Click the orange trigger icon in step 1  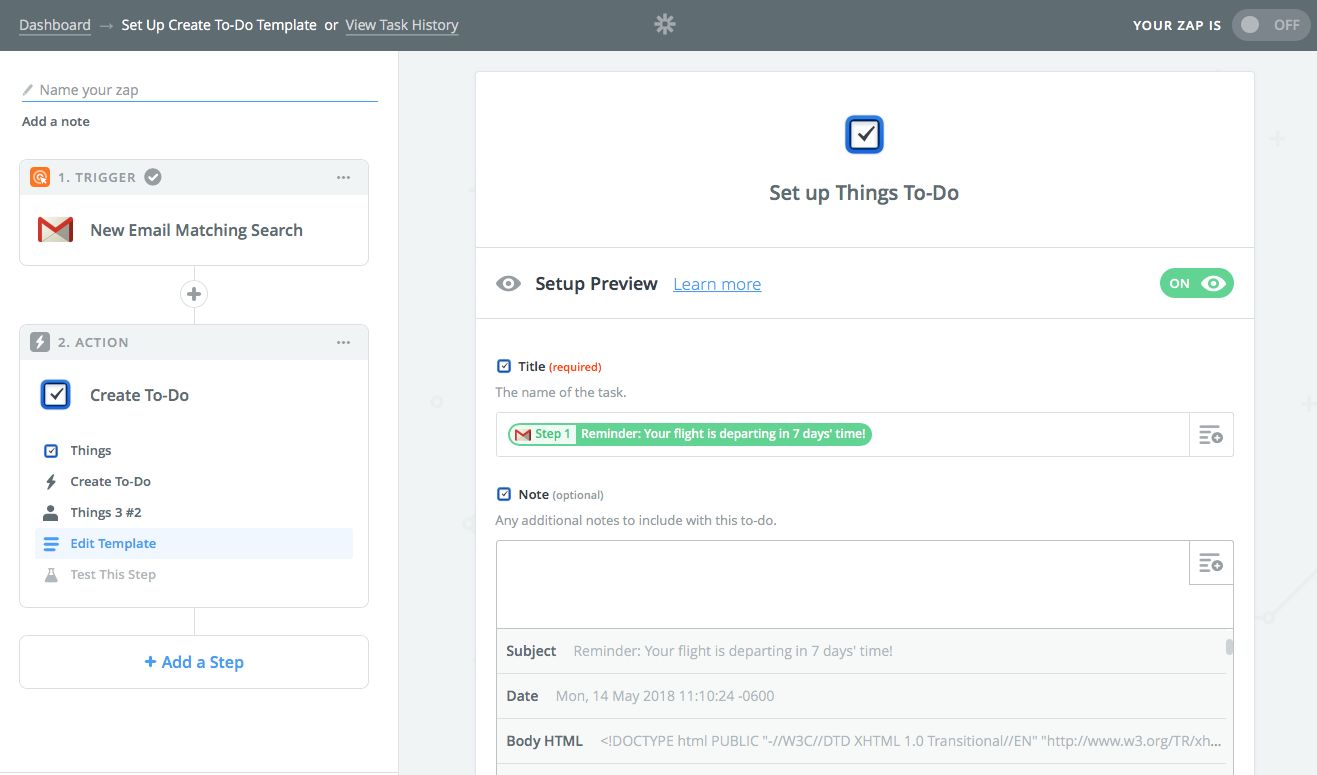pyautogui.click(x=40, y=177)
